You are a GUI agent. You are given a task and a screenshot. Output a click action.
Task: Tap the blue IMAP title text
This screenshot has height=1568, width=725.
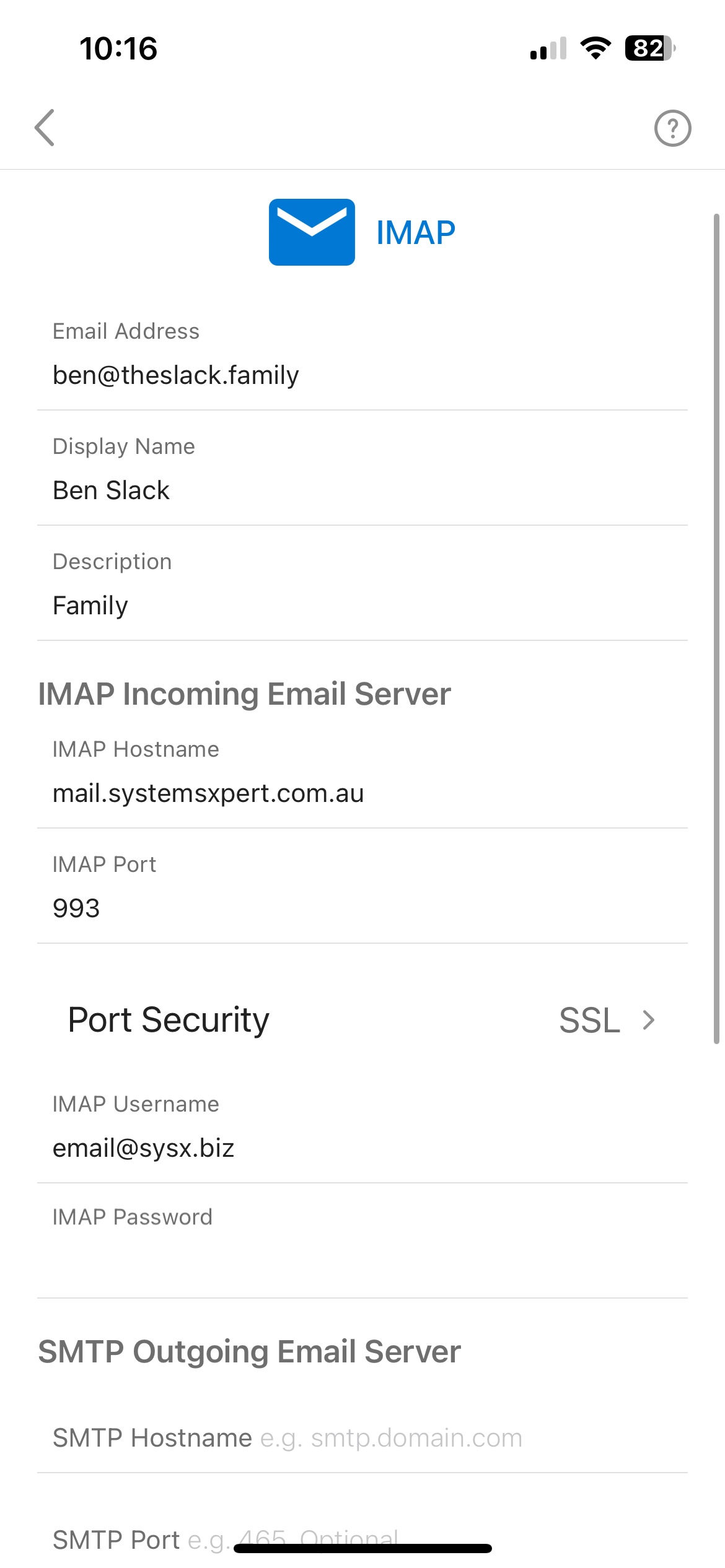pos(416,233)
